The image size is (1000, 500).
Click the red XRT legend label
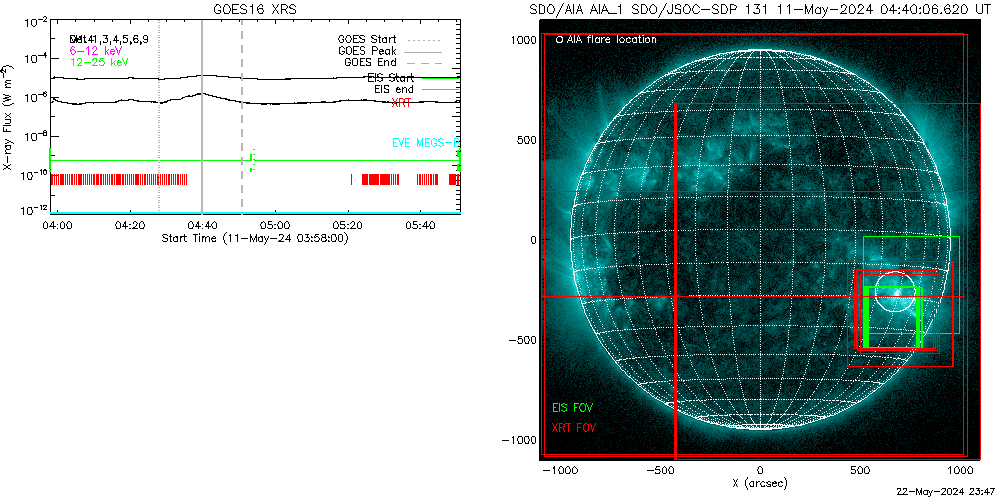pos(401,102)
